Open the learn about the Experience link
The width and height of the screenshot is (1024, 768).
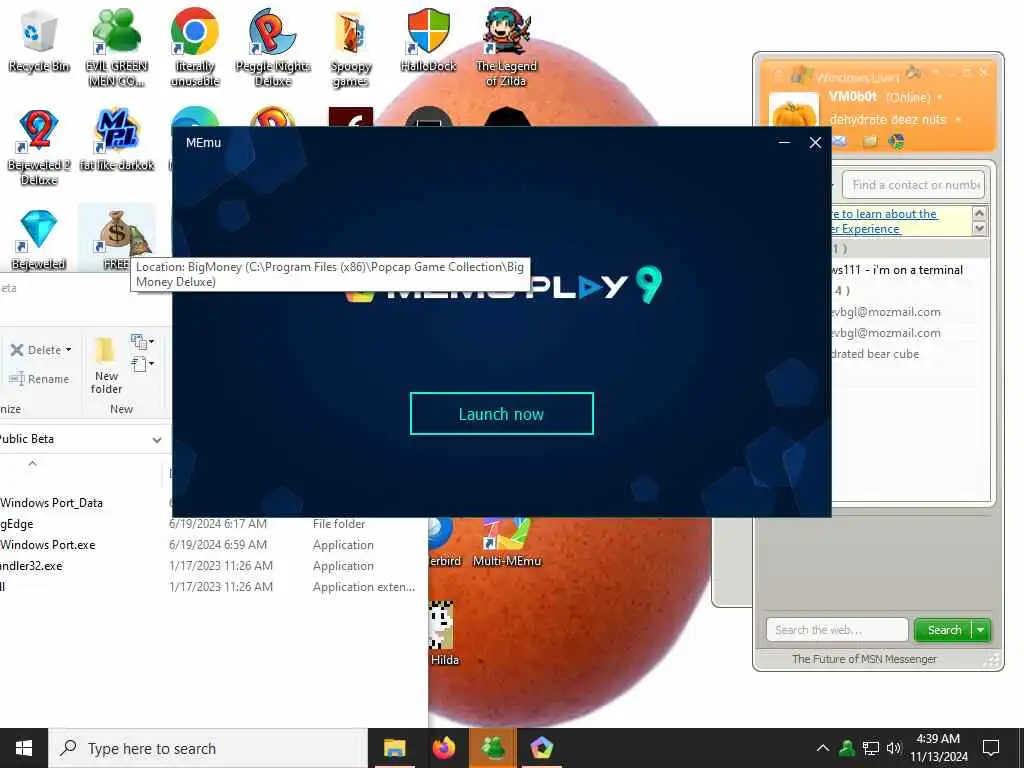pyautogui.click(x=886, y=221)
